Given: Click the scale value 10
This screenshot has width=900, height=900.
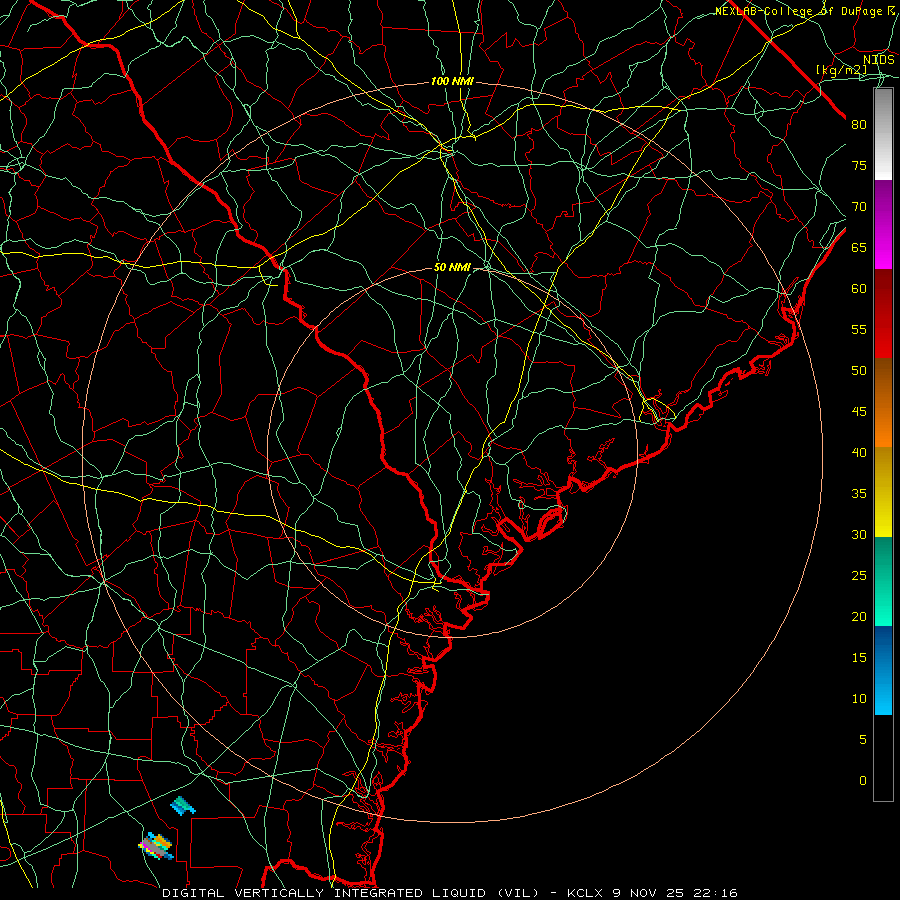Looking at the screenshot, I should [859, 699].
